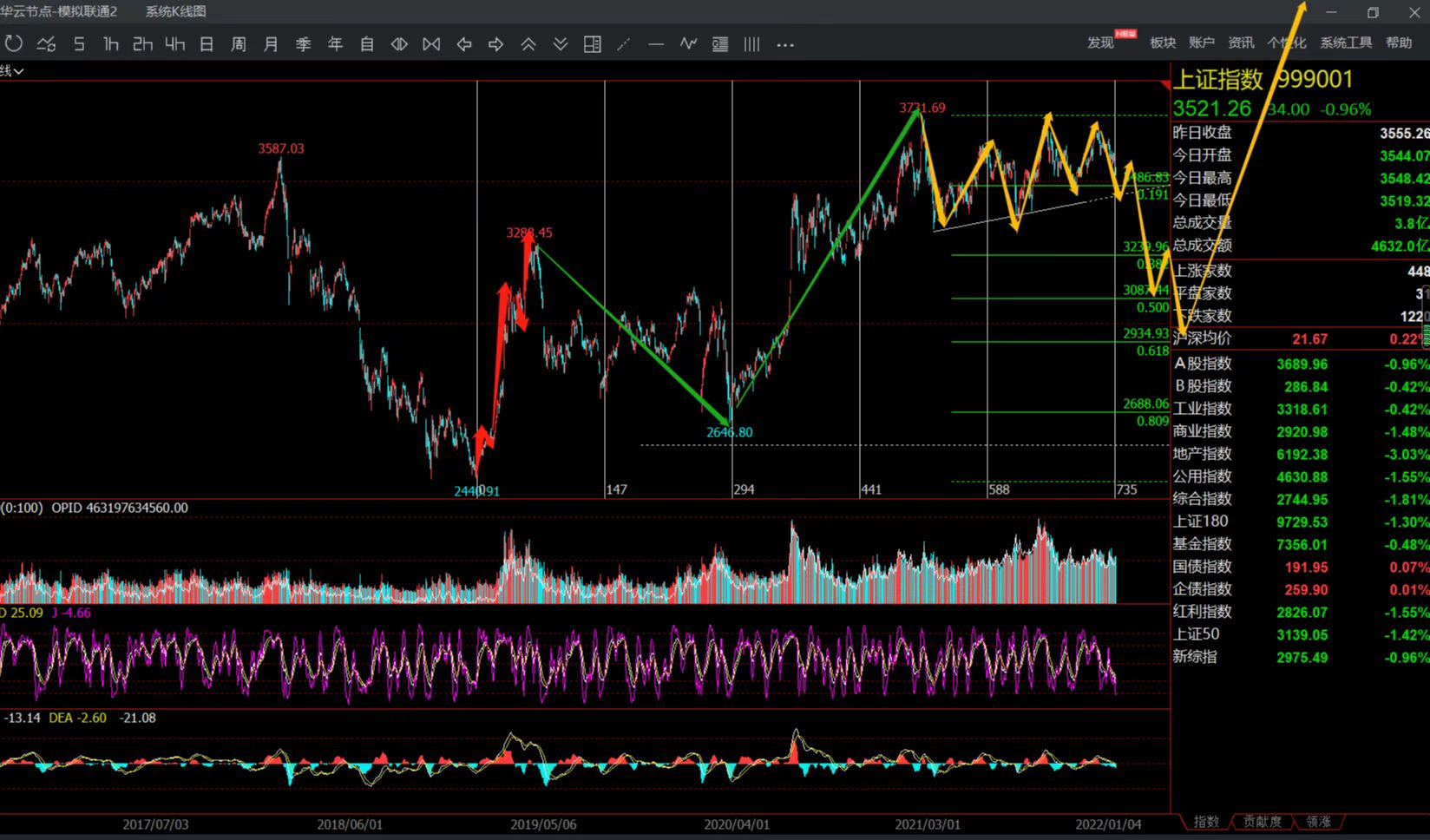Screen dimensions: 1430x840
Task: Open the 帮助 menu
Action: (x=1399, y=43)
